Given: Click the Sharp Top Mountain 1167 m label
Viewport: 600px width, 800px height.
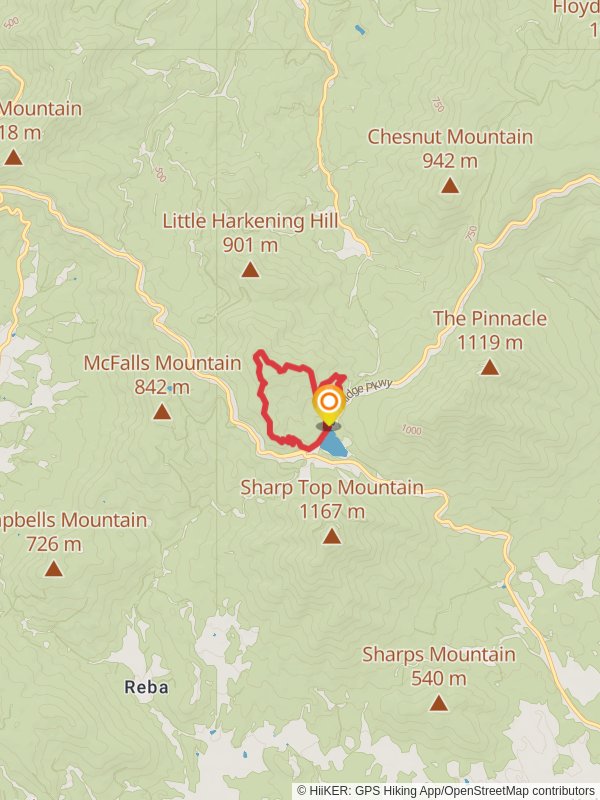Looking at the screenshot, I should click(332, 499).
